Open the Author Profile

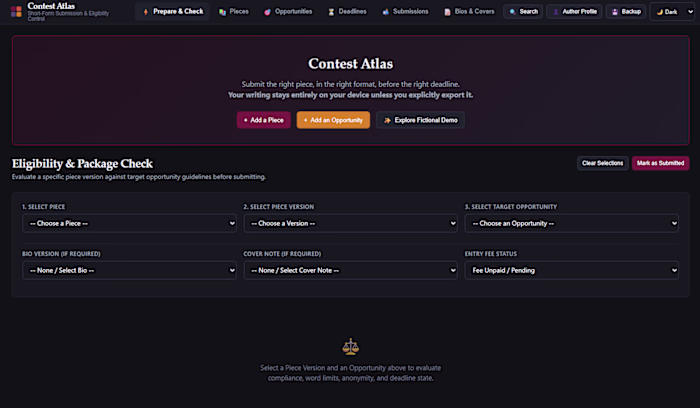tap(575, 12)
